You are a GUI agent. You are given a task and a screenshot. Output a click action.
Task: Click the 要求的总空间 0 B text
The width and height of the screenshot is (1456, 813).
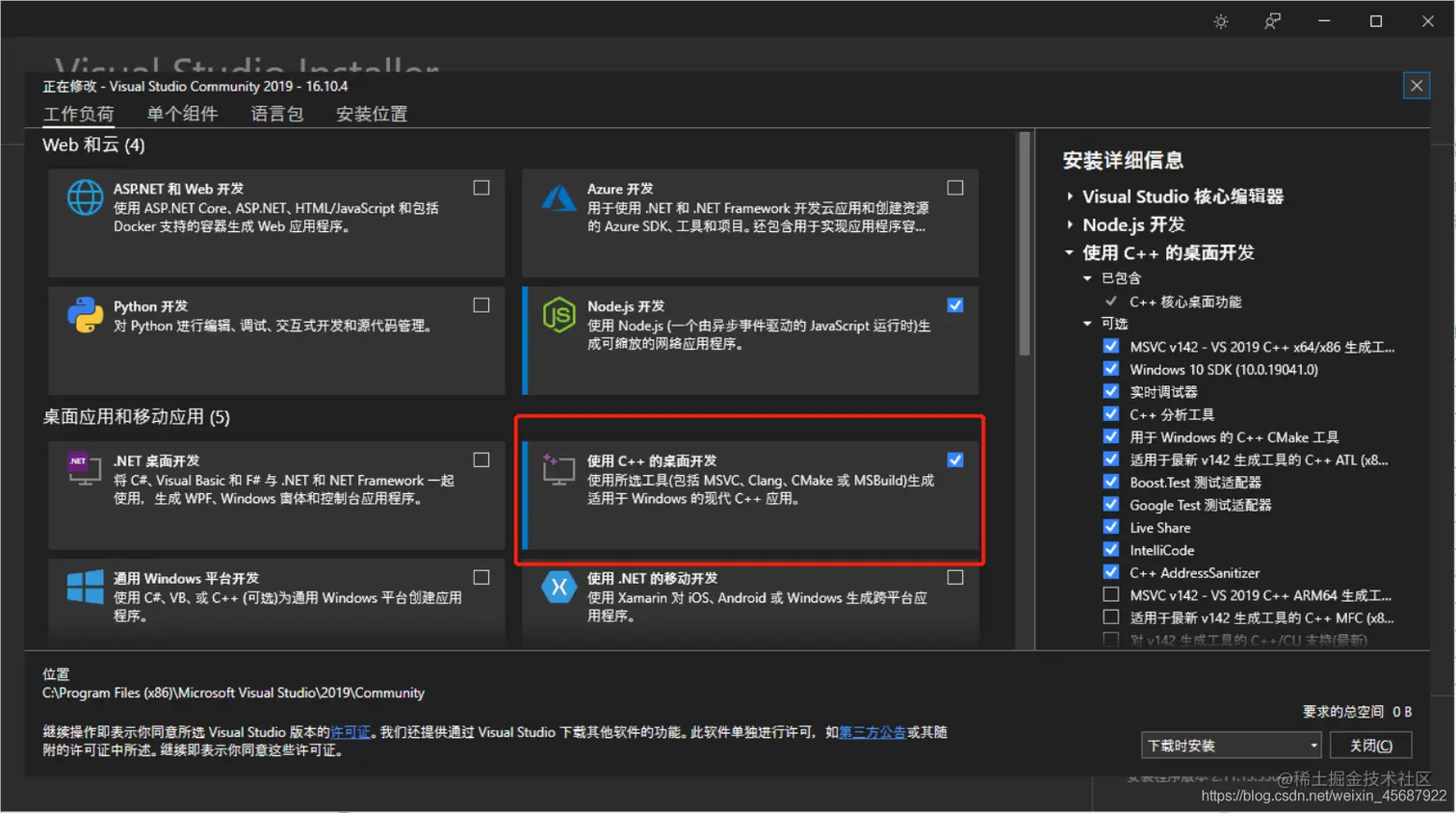click(x=1357, y=712)
